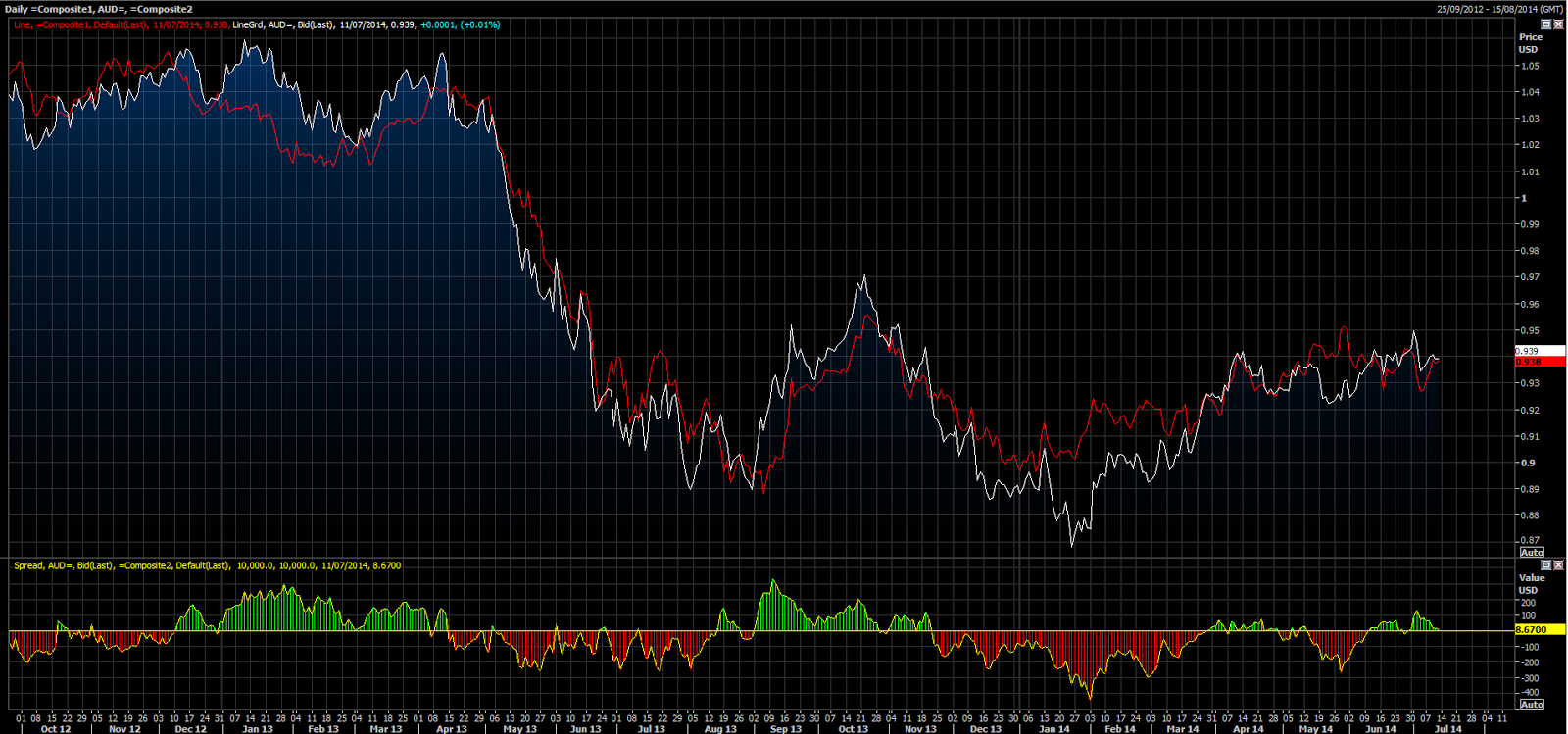Viewport: 1568px width, 734px height.
Task: Close the Spread value panel
Action: point(1558,565)
